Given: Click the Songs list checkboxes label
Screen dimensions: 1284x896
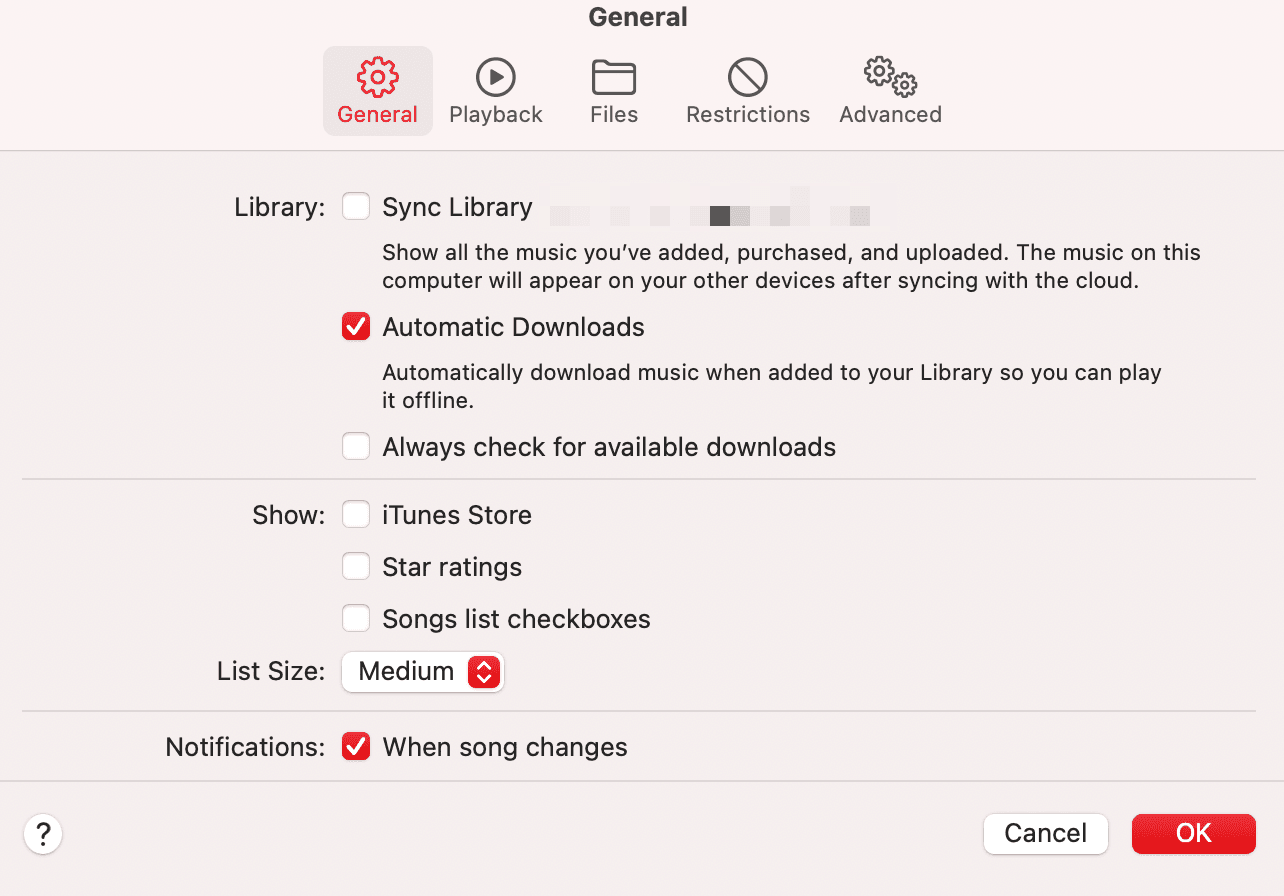Looking at the screenshot, I should tap(516, 619).
